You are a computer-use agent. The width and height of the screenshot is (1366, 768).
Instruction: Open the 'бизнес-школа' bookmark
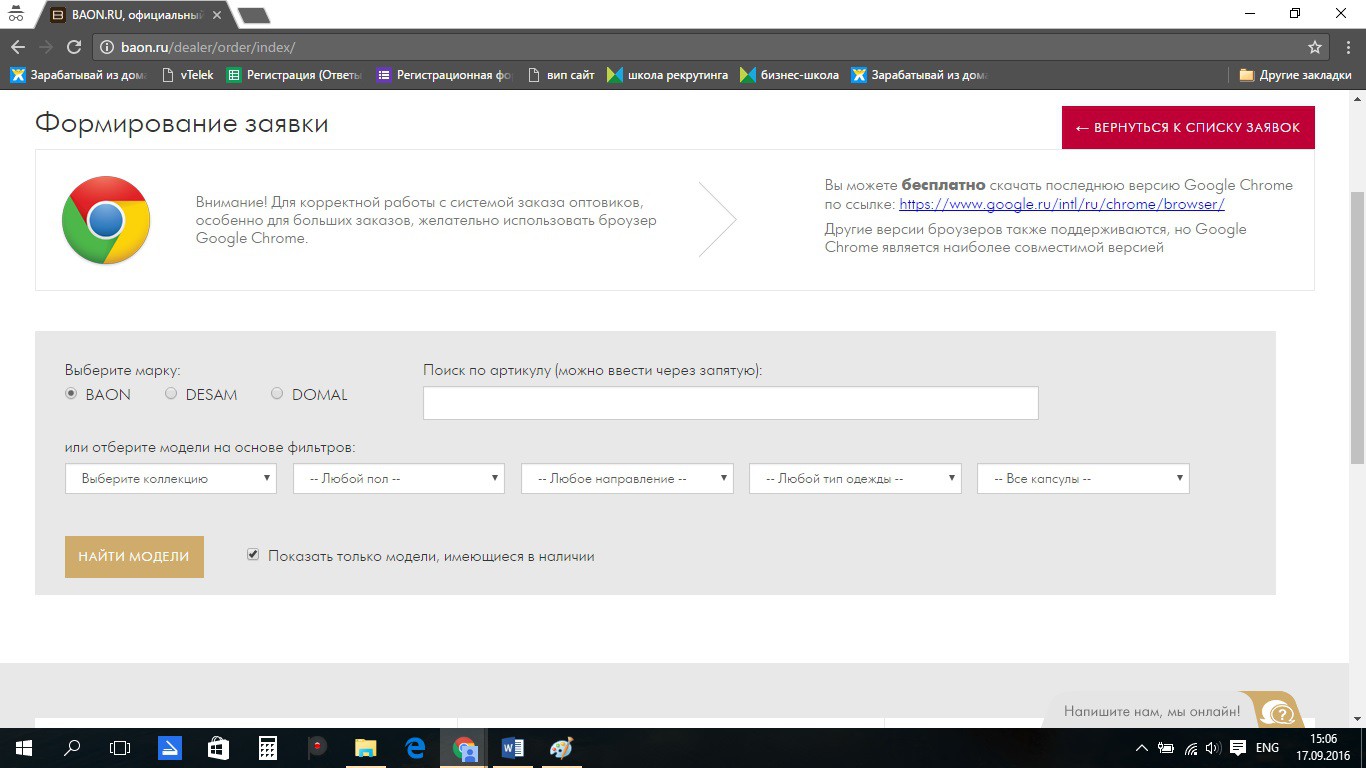(x=790, y=75)
